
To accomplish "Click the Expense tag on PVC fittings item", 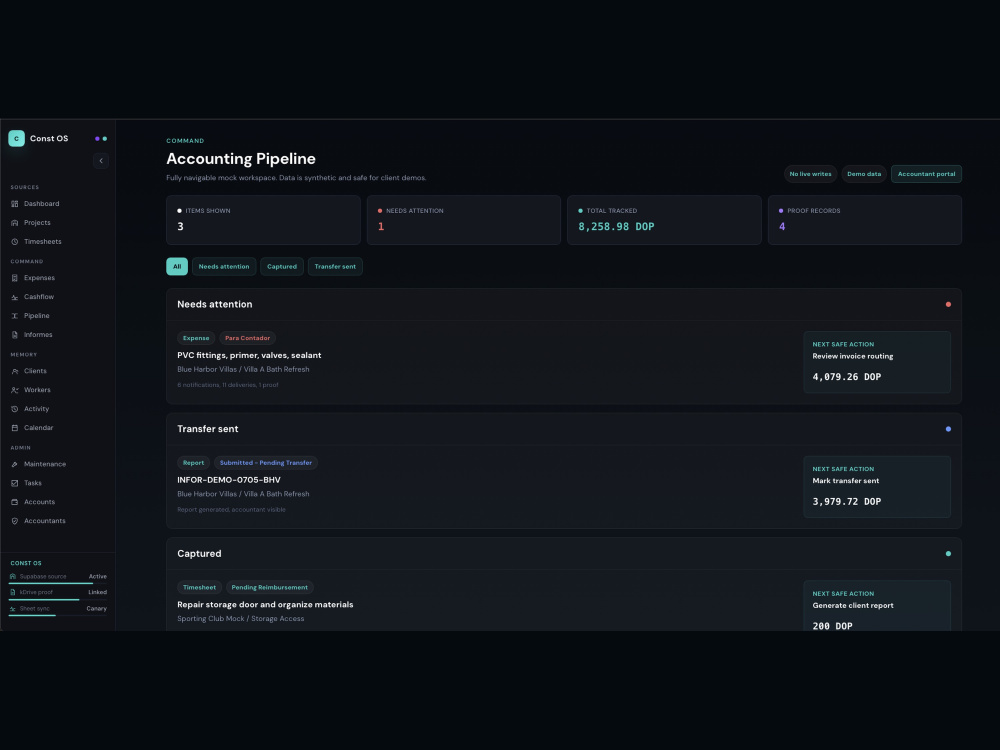I will tap(196, 338).
